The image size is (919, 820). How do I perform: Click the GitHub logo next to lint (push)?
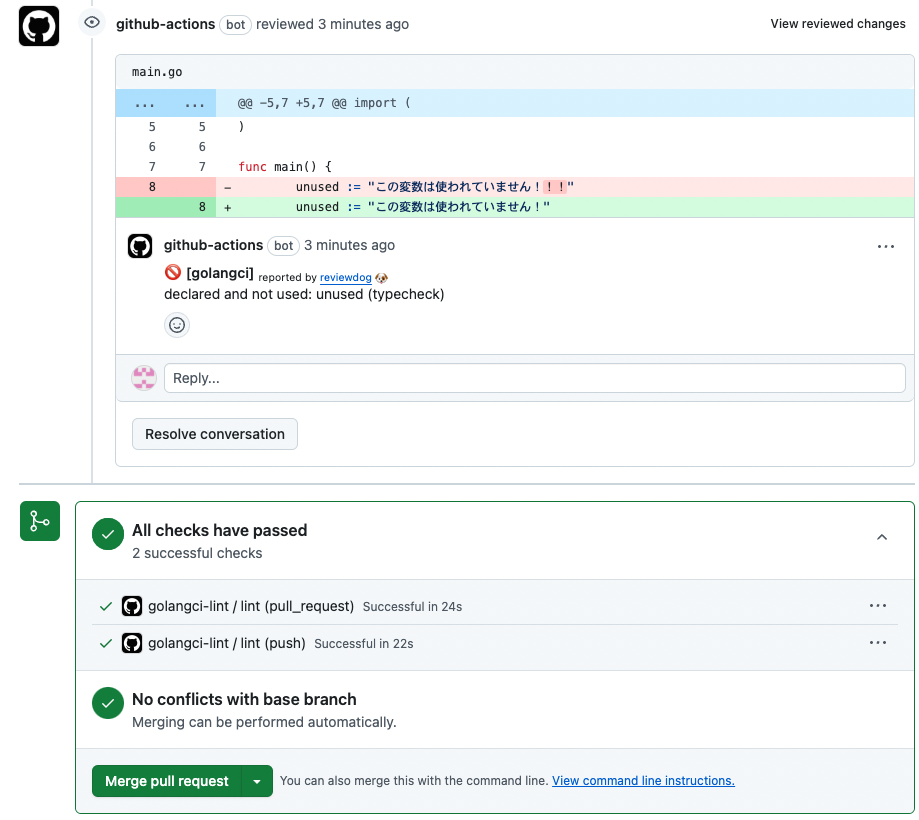pos(132,643)
